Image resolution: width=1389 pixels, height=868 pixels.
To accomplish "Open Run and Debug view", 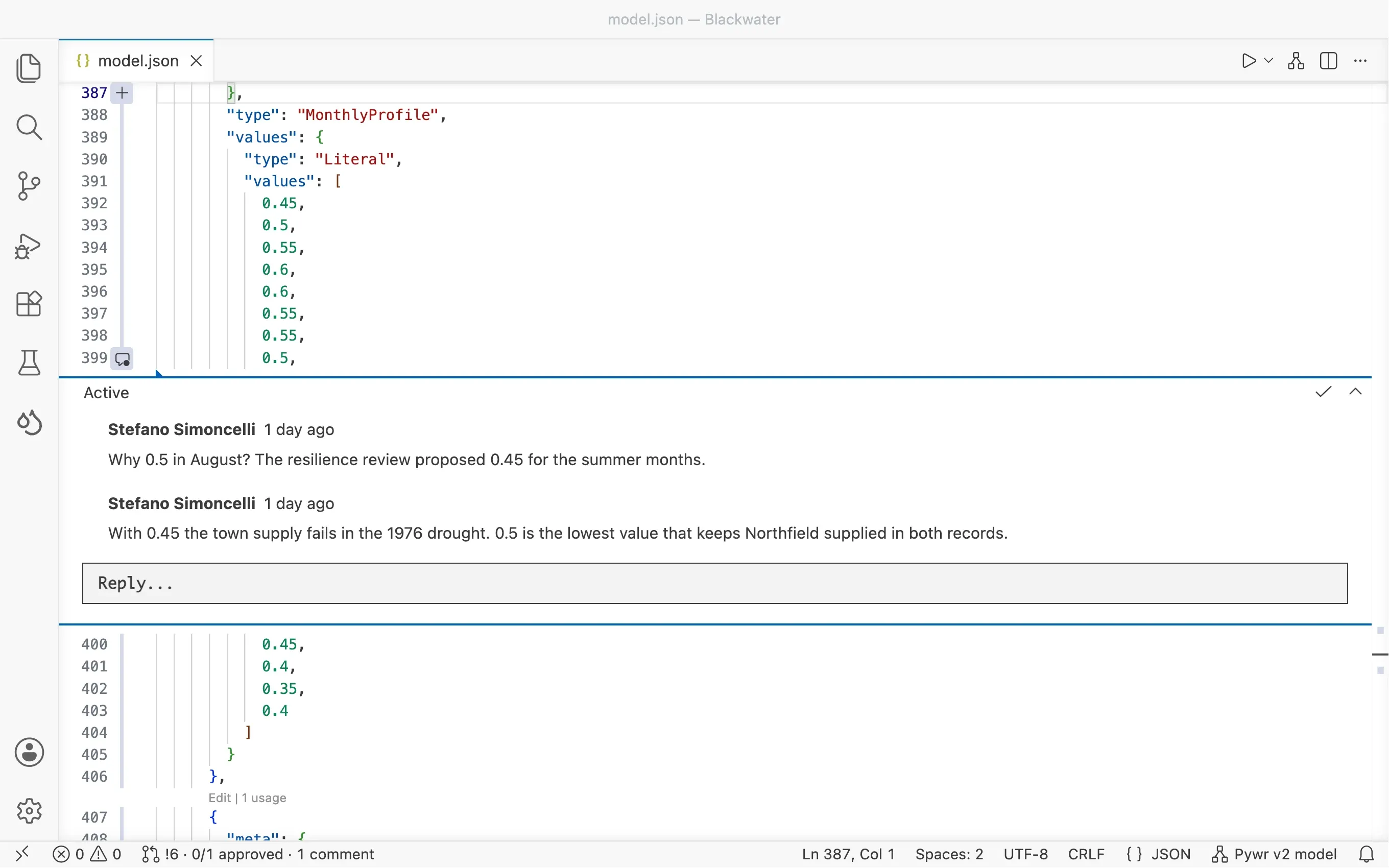I will tap(29, 246).
